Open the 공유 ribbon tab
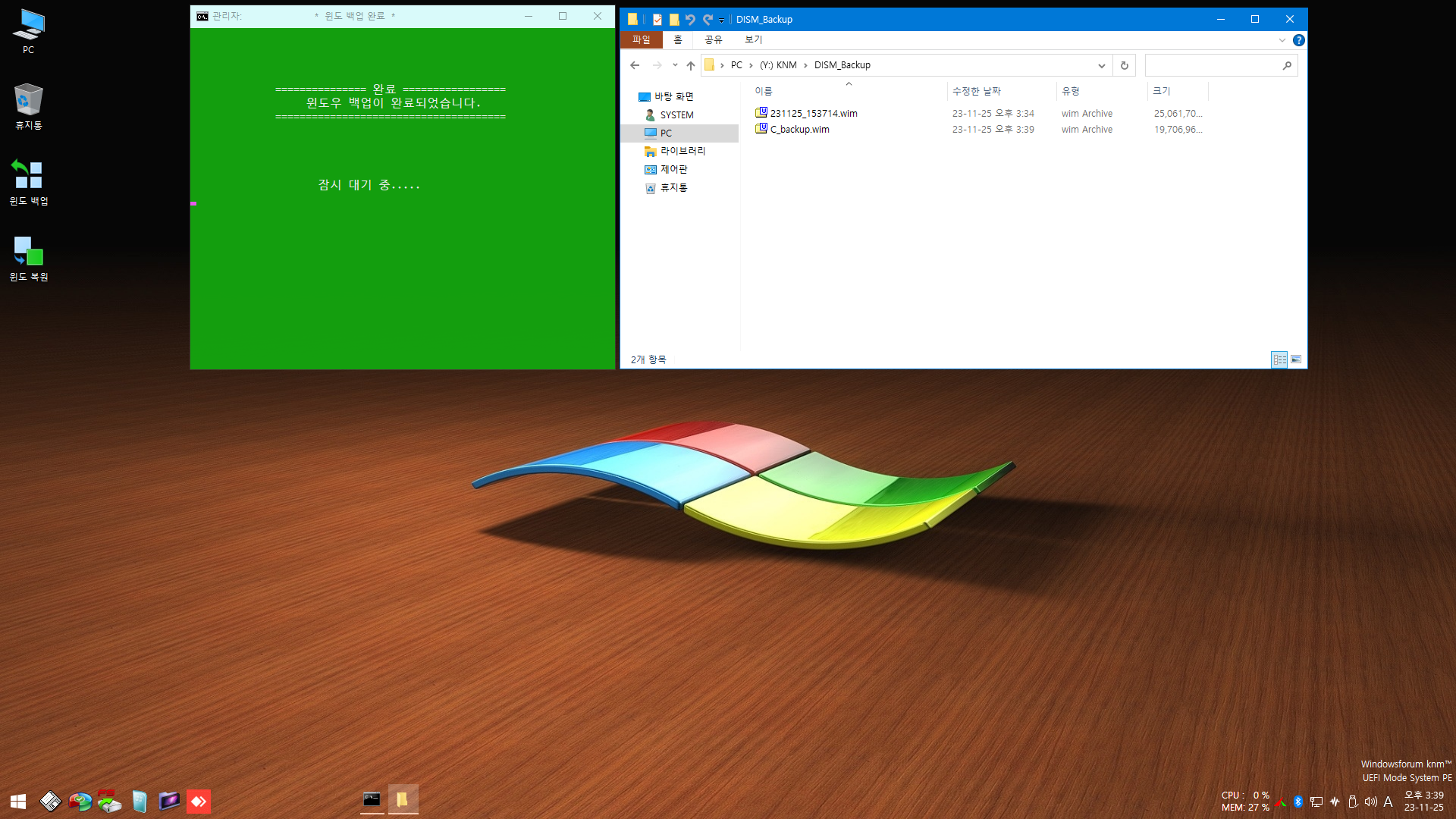 (714, 40)
